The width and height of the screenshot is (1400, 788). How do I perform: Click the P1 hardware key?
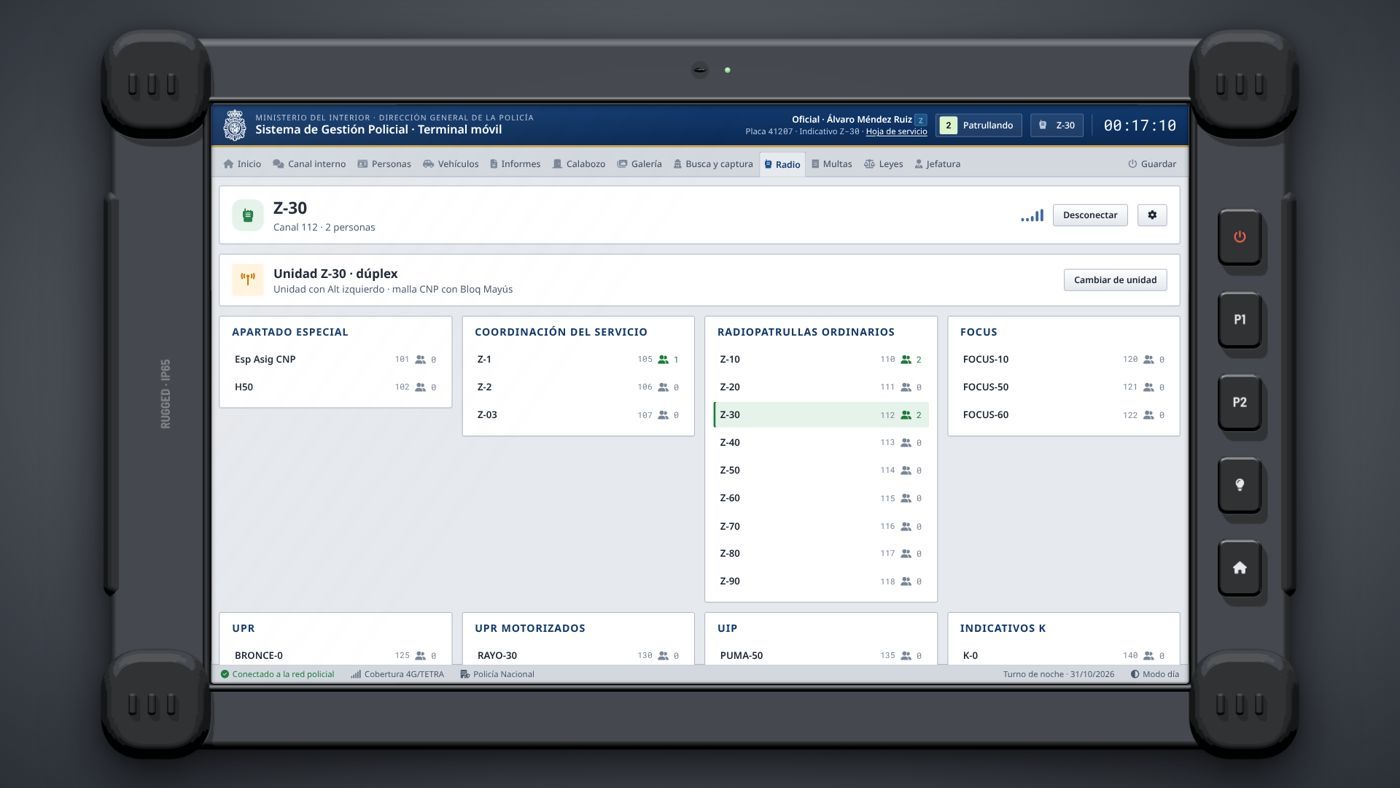pyautogui.click(x=1239, y=320)
